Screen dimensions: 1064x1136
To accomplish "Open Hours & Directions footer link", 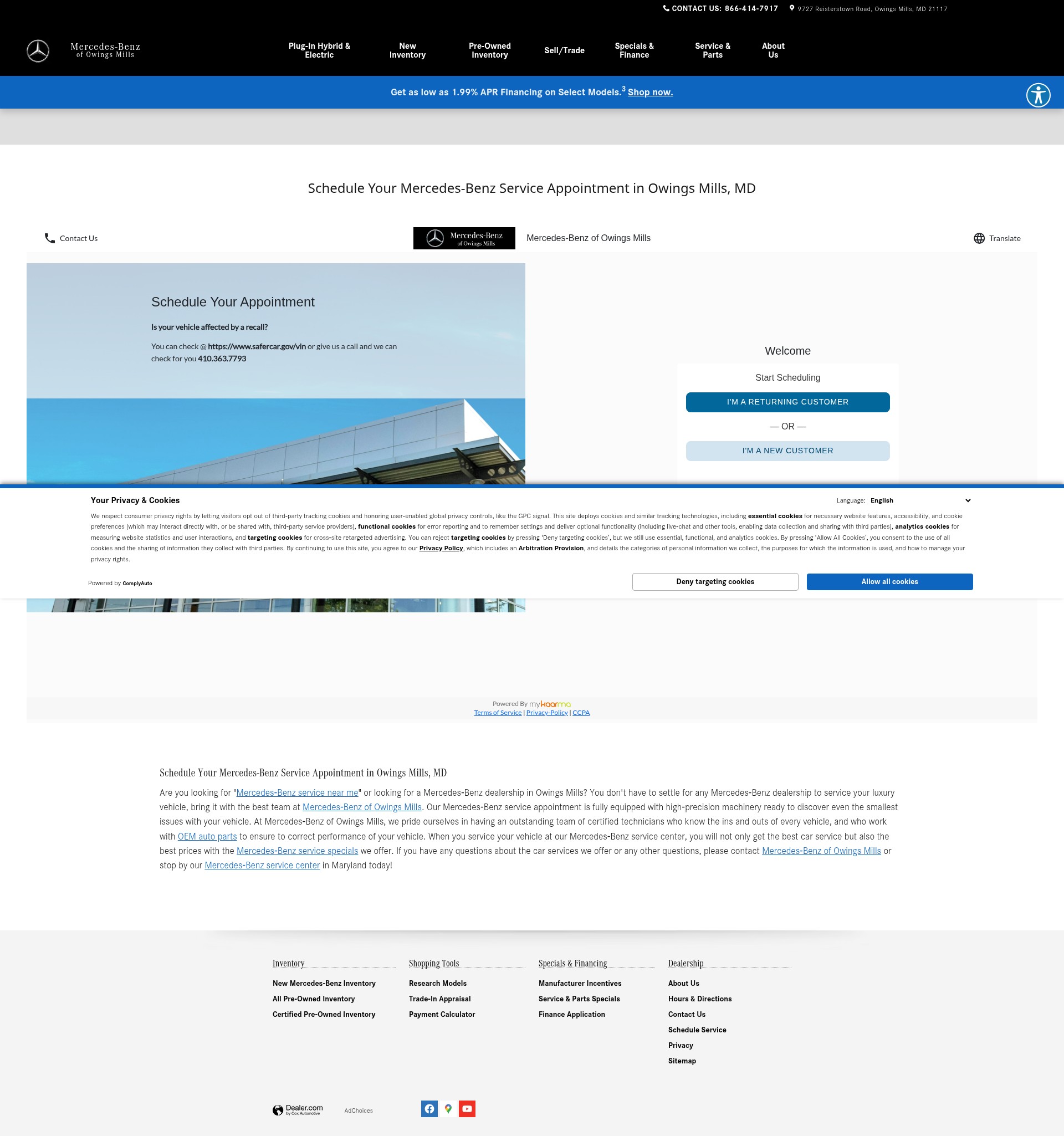I will tap(699, 999).
